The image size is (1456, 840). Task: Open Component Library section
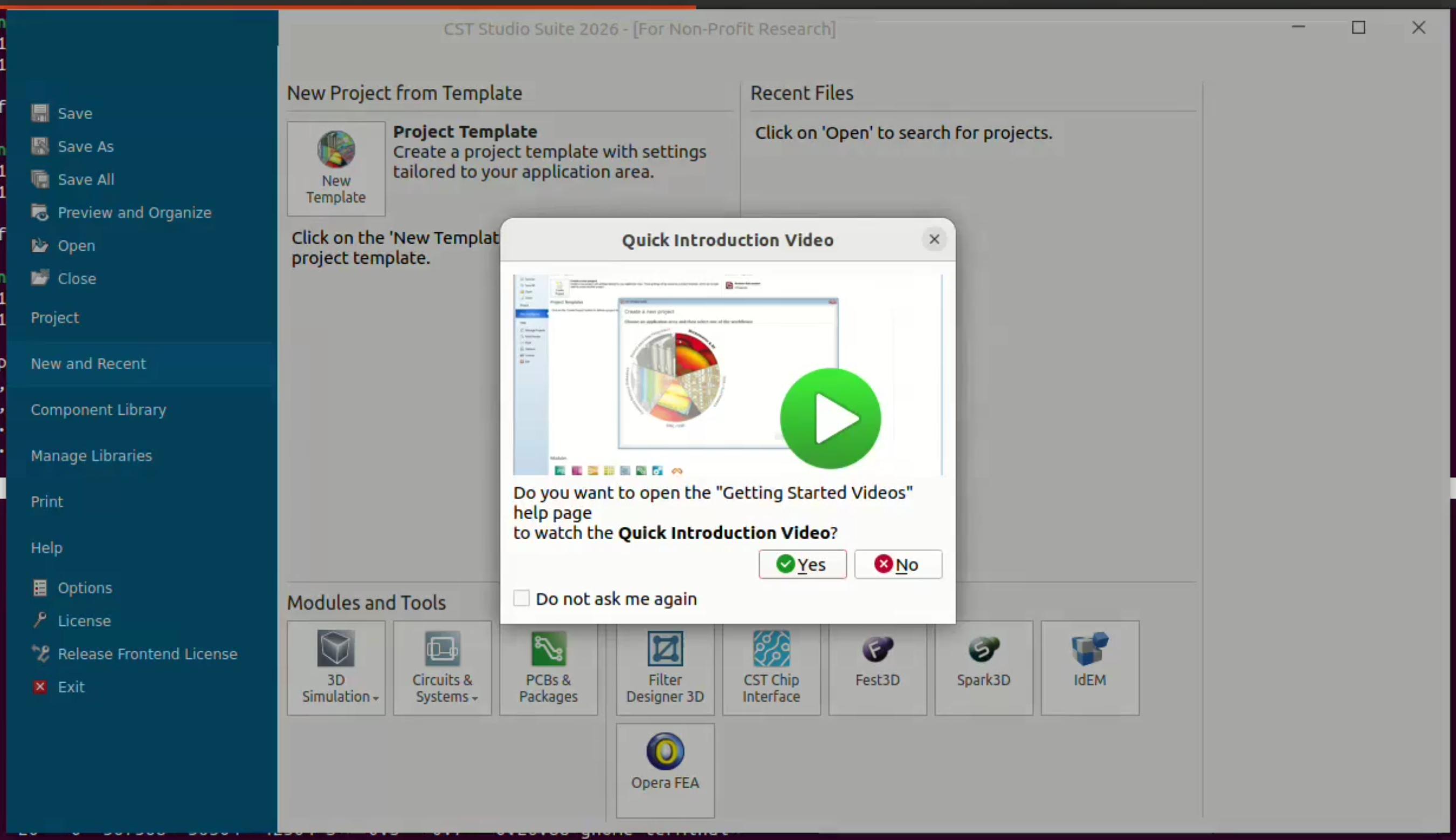coord(99,409)
